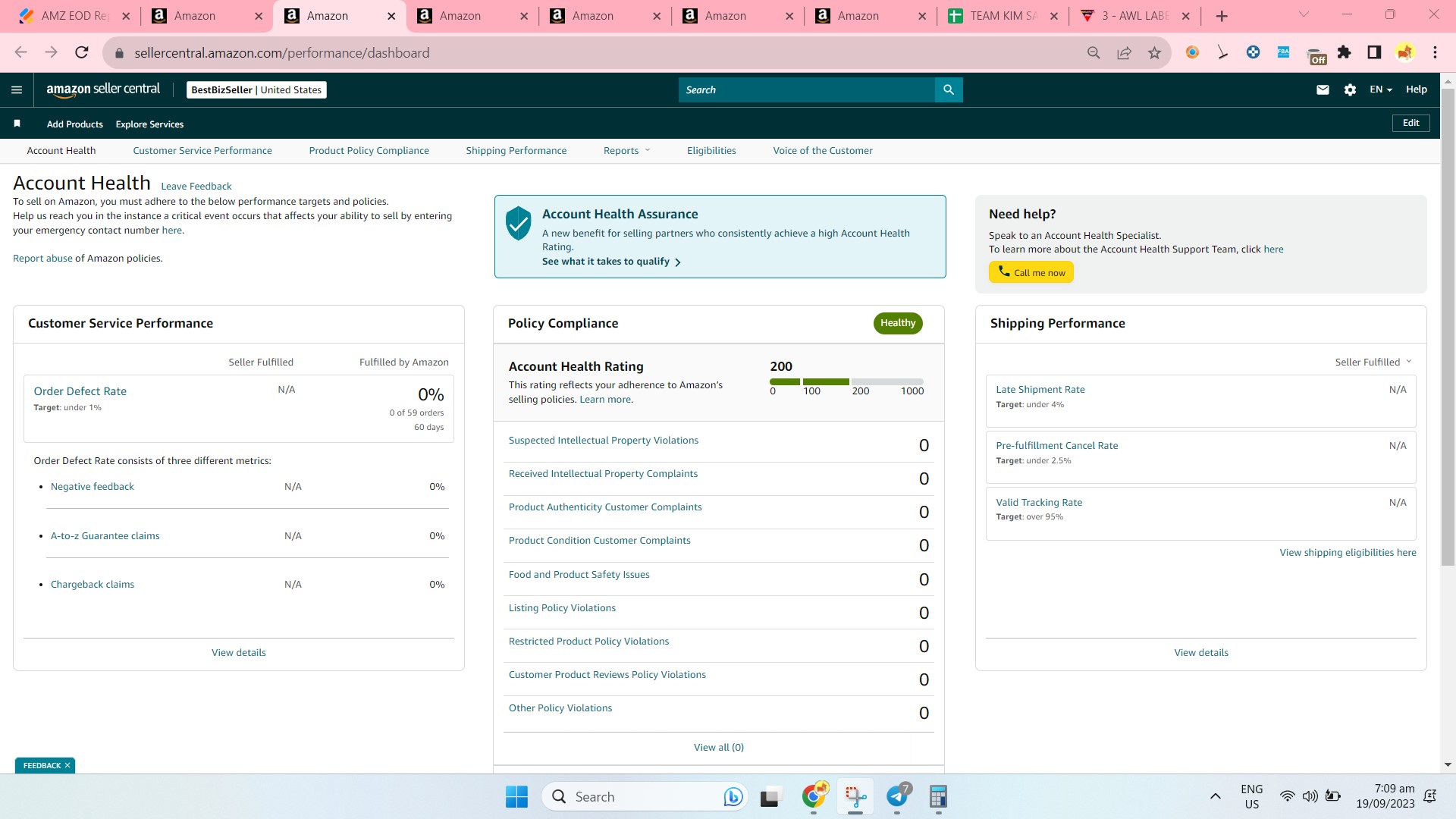Expand See what it takes to qualify
This screenshot has width=1456, height=819.
pyautogui.click(x=611, y=262)
